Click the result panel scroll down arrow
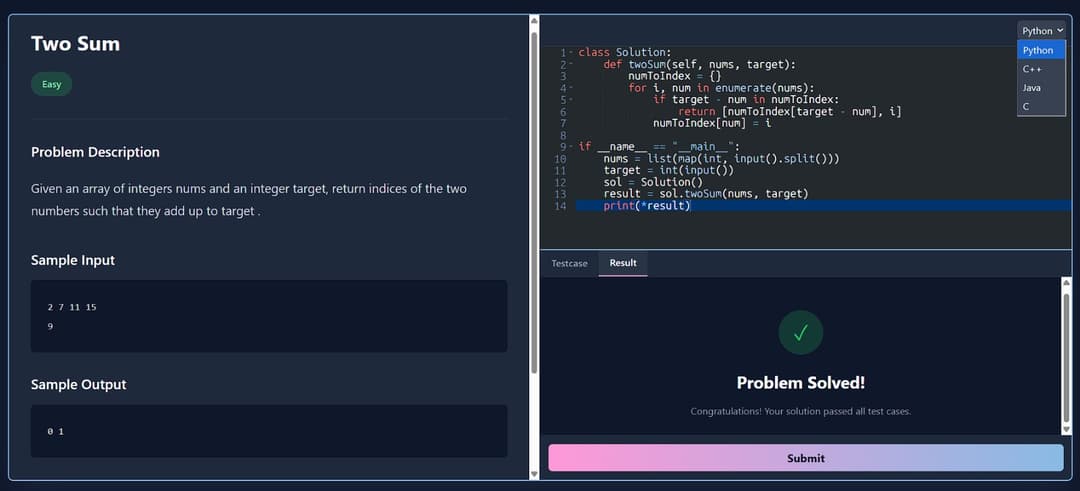 (1066, 428)
